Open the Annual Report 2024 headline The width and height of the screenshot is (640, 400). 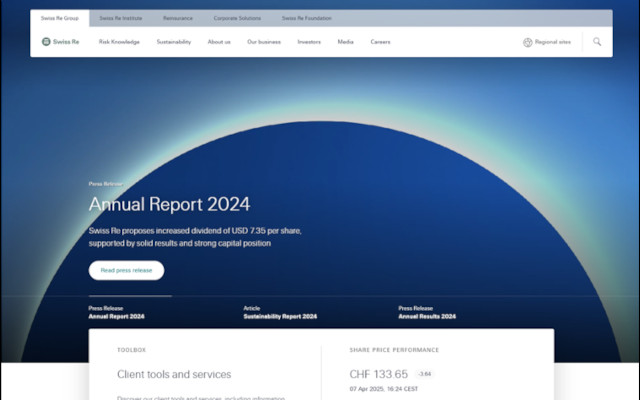click(169, 204)
